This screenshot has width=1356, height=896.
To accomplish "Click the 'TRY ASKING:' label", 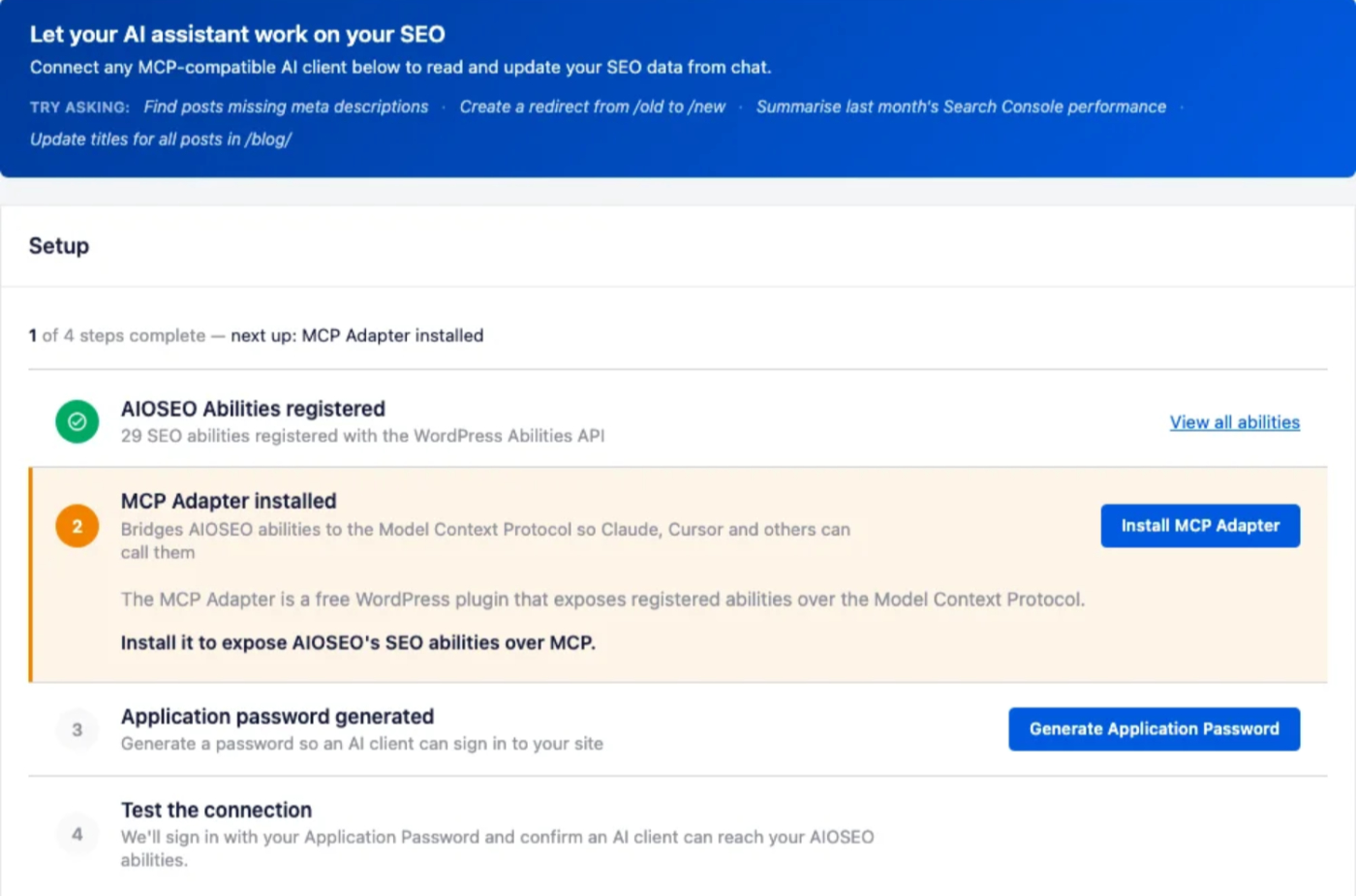I will (x=79, y=108).
